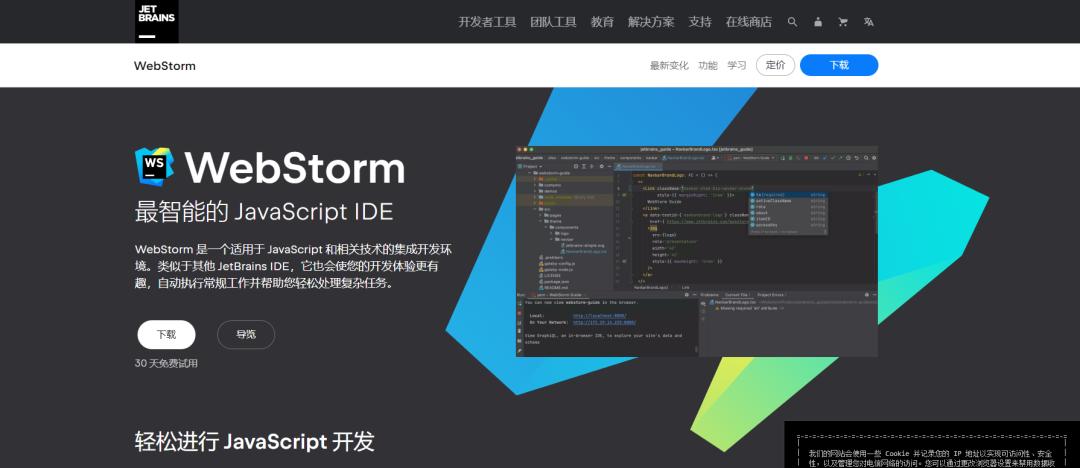The width and height of the screenshot is (1080, 468).
Task: Open the 解决方案 menu
Action: (x=651, y=22)
